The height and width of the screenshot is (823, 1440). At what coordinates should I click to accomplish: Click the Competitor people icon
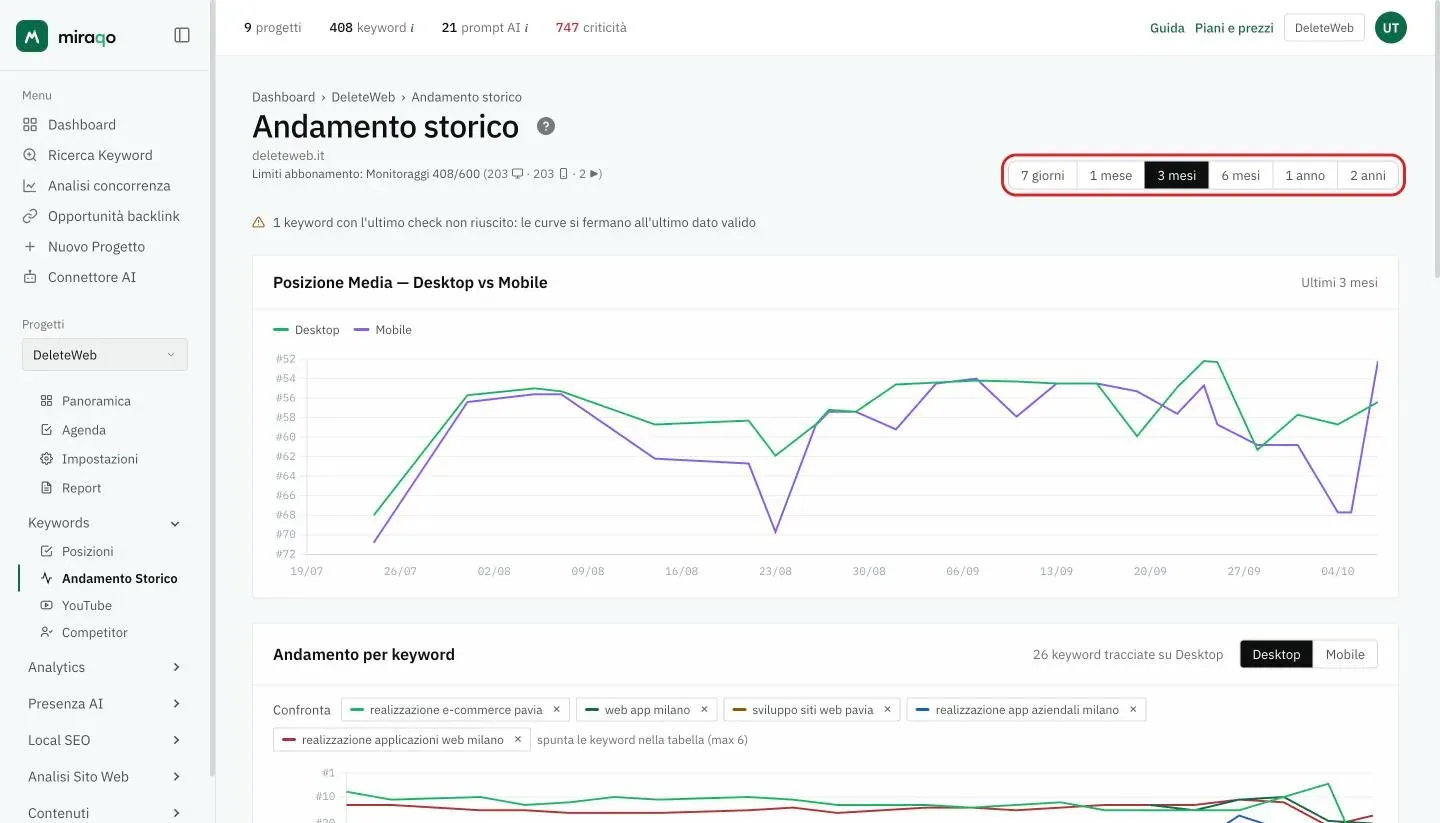click(x=46, y=632)
